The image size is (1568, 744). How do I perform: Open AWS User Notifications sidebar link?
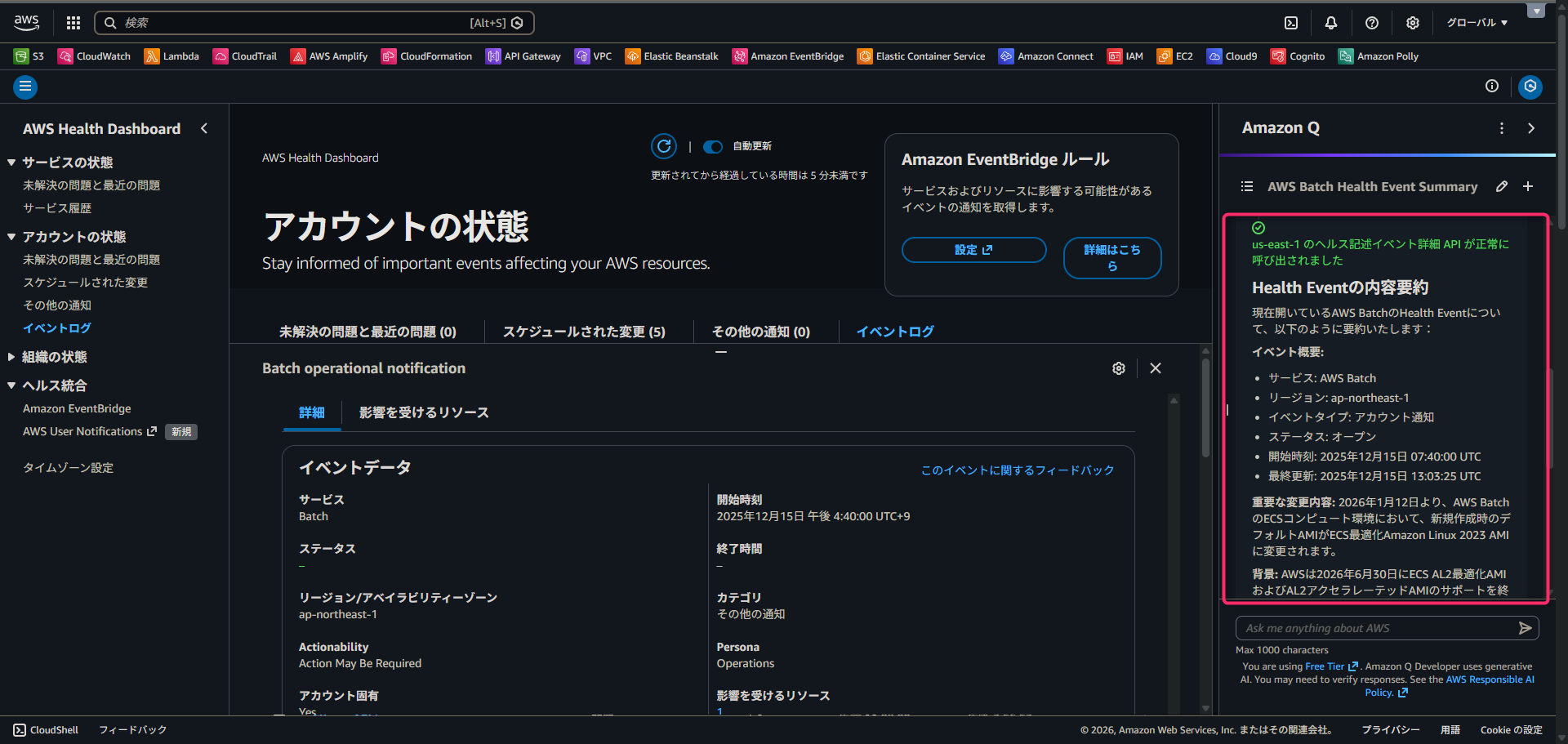(90, 431)
